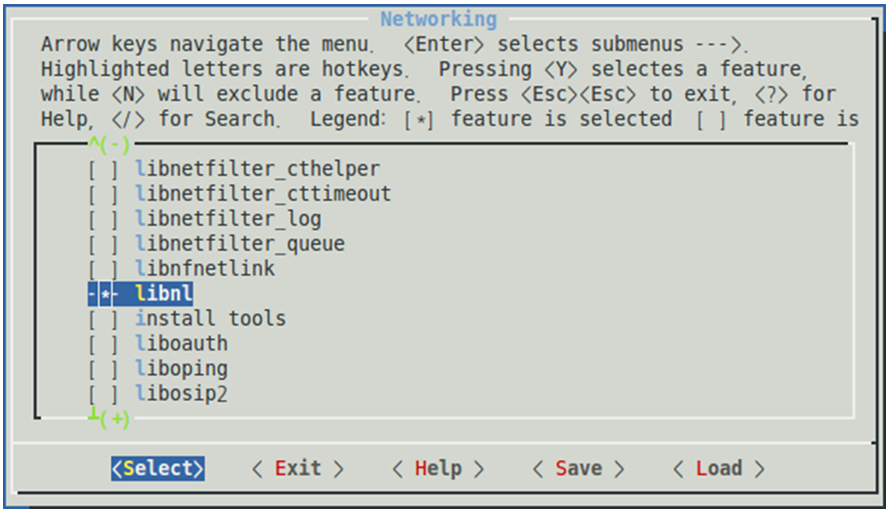The height and width of the screenshot is (510, 886).
Task: Toggle the libnetfilter_log checkbox
Action: coord(102,219)
